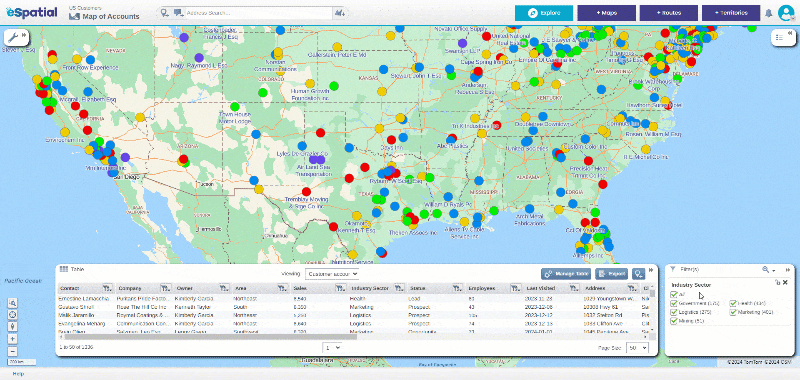Open the Maps menu
Screen dimensions: 800x380
(x=607, y=13)
